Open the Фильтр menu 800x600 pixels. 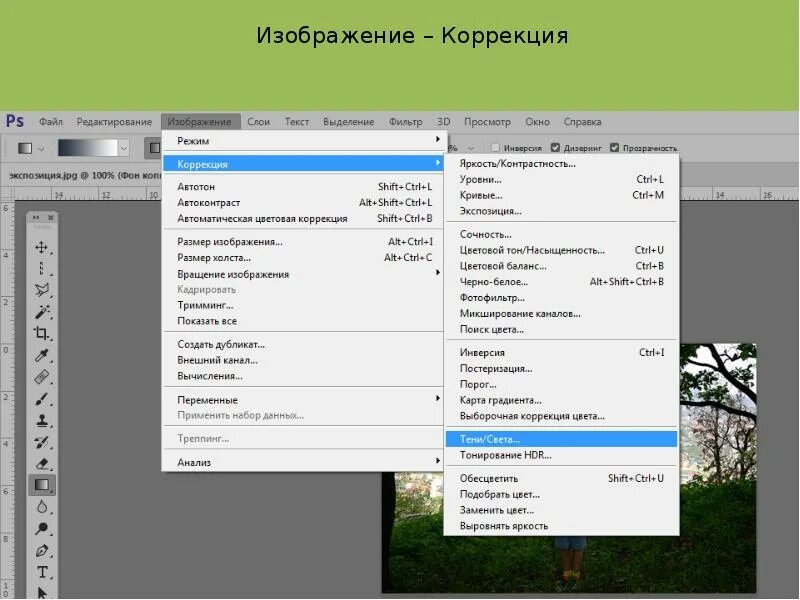tap(406, 122)
